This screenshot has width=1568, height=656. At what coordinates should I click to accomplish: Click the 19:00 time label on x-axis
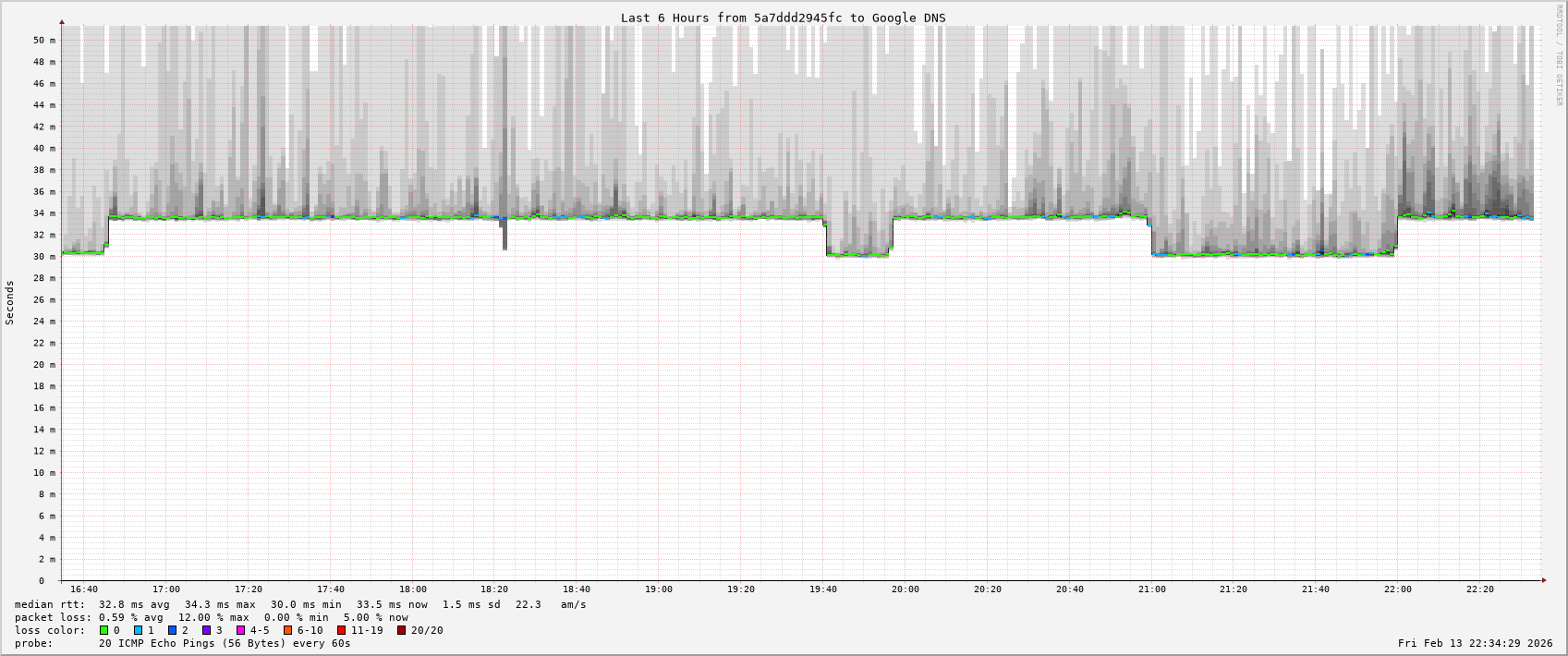click(659, 589)
